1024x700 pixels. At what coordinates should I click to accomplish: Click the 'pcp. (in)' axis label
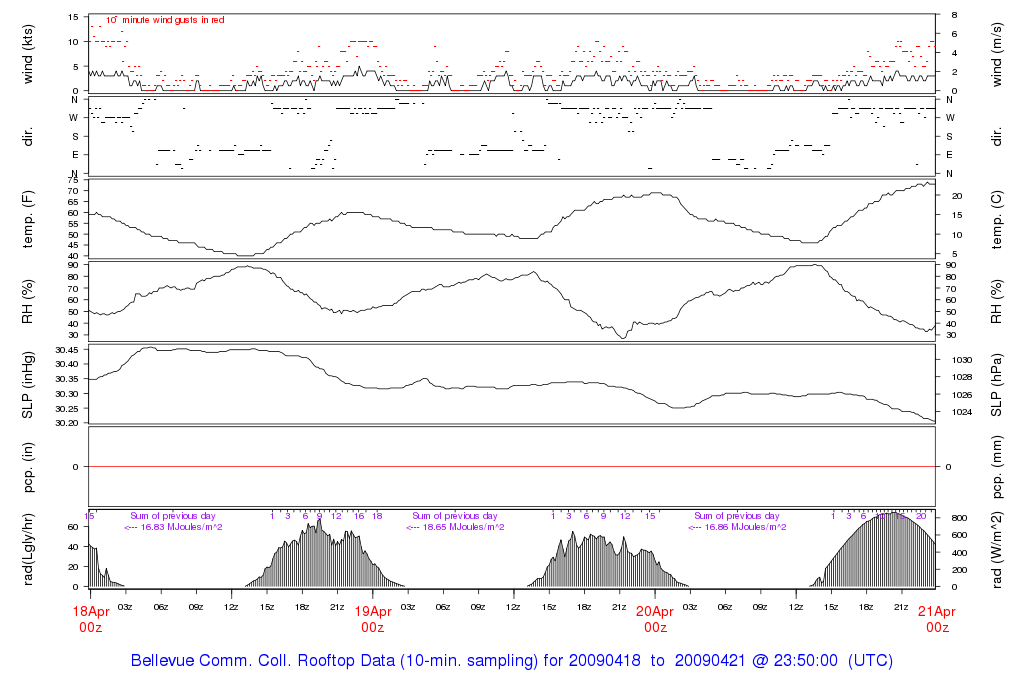click(x=27, y=468)
